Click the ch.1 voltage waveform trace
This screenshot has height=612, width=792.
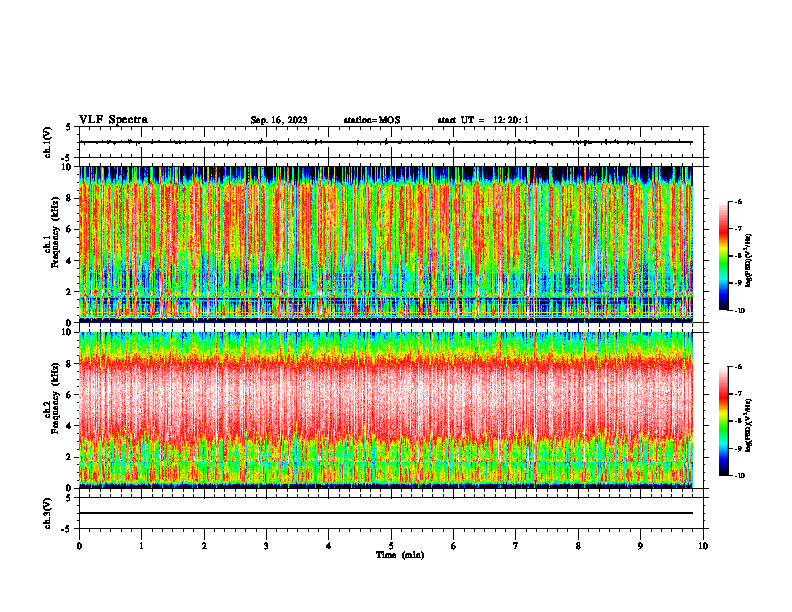click(x=386, y=142)
